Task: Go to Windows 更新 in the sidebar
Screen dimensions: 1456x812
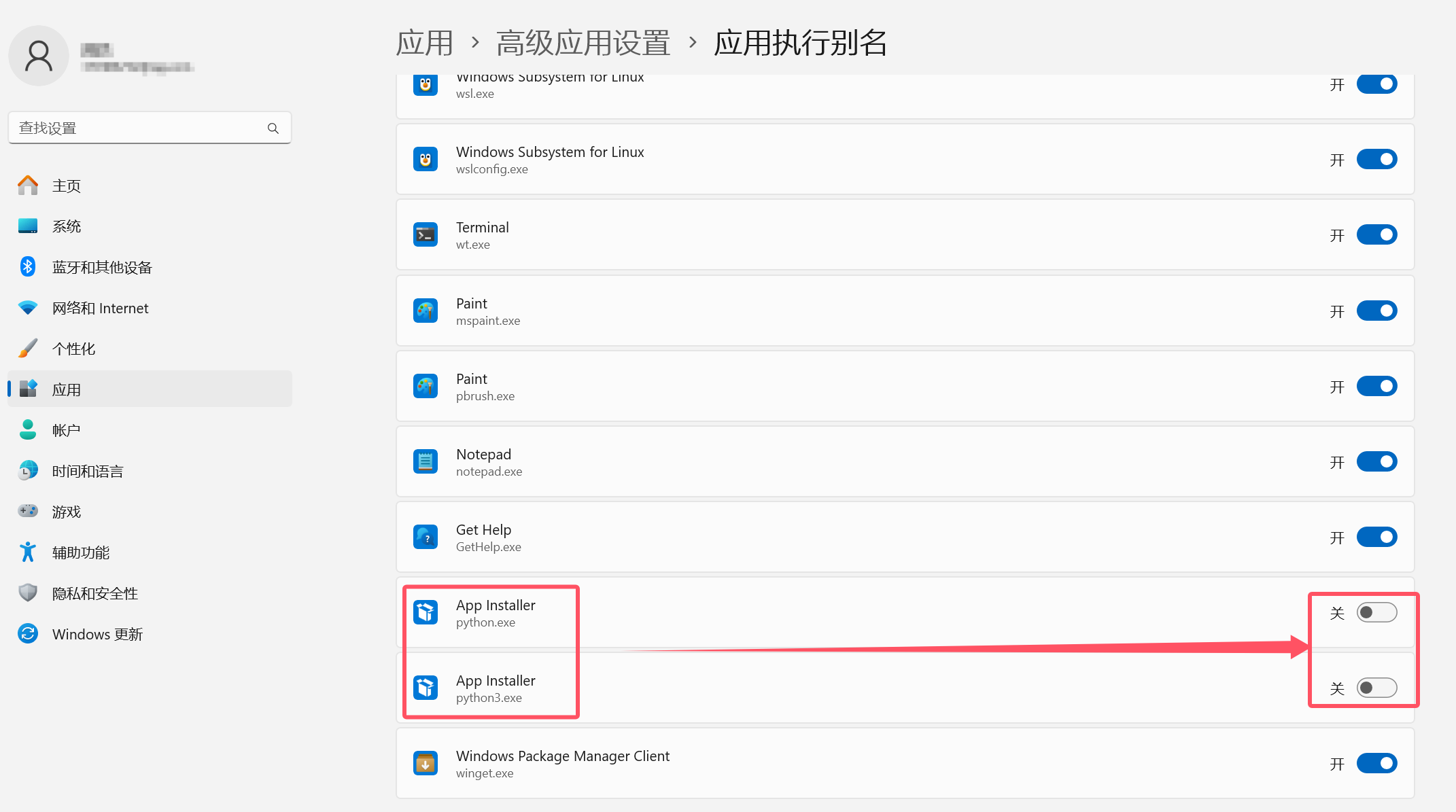Action: pos(97,634)
